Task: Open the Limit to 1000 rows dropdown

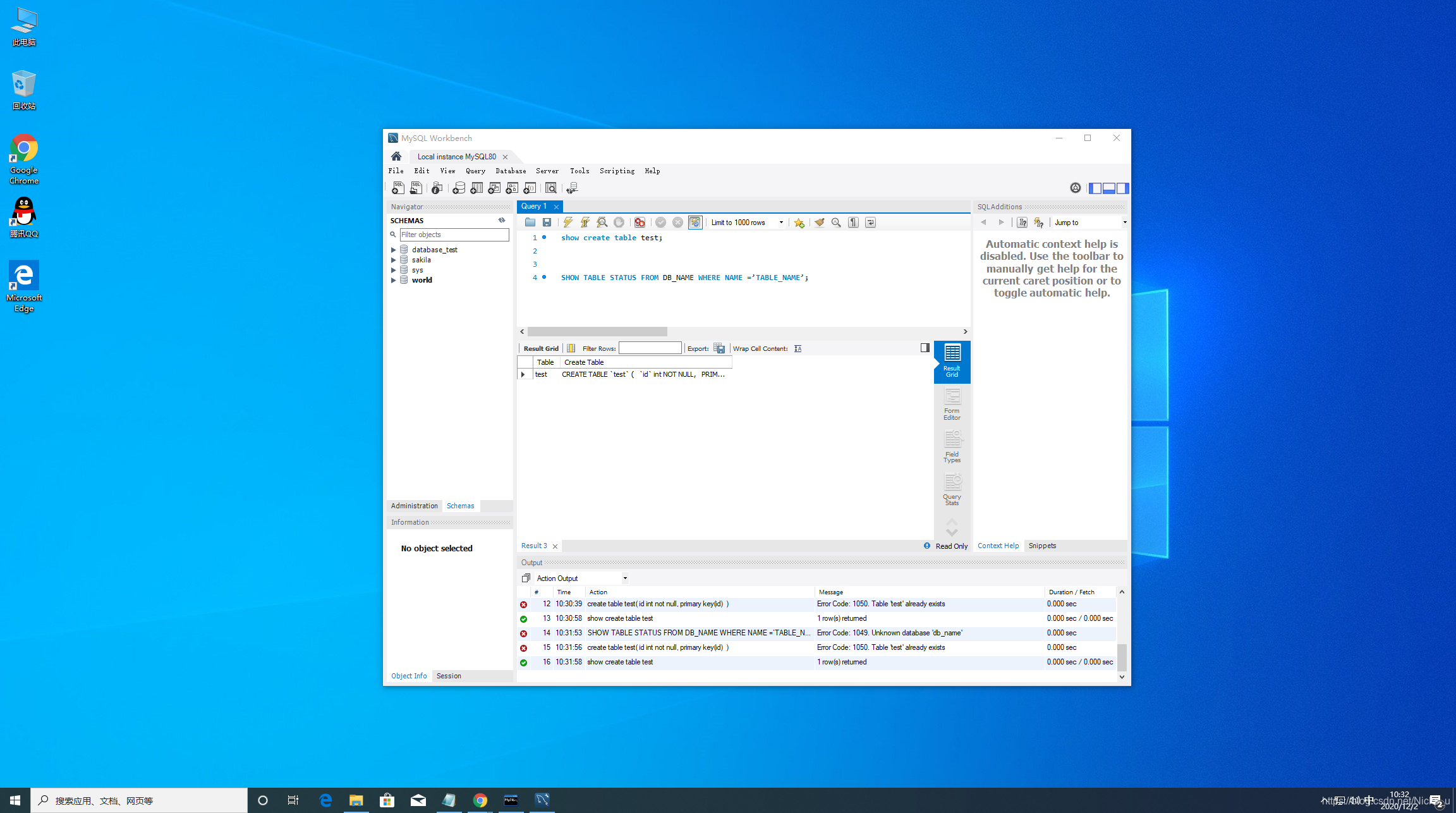Action: tap(781, 223)
